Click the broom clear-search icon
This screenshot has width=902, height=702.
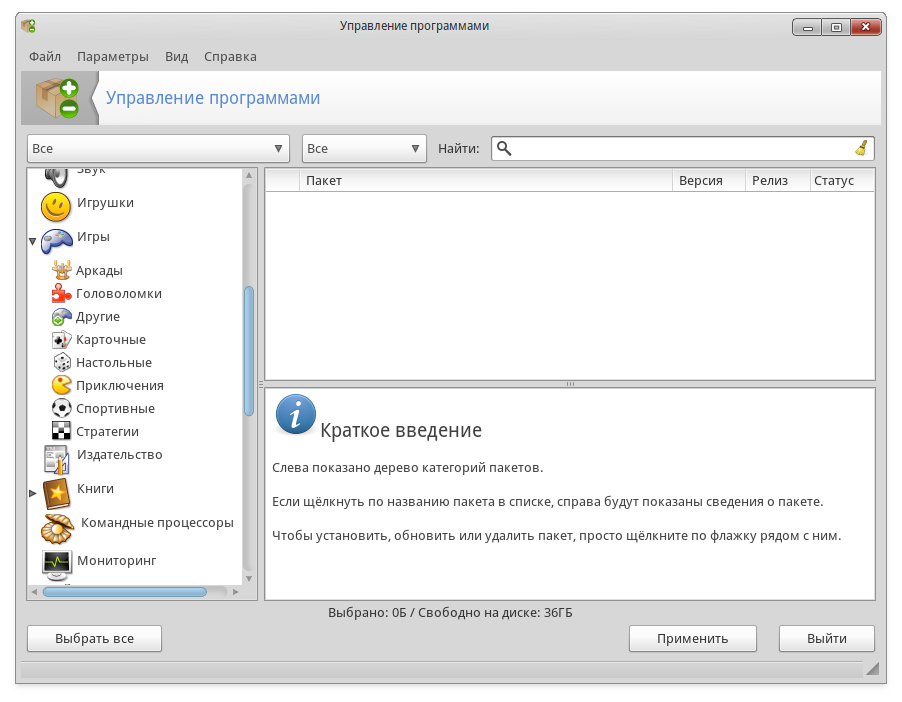(x=861, y=148)
